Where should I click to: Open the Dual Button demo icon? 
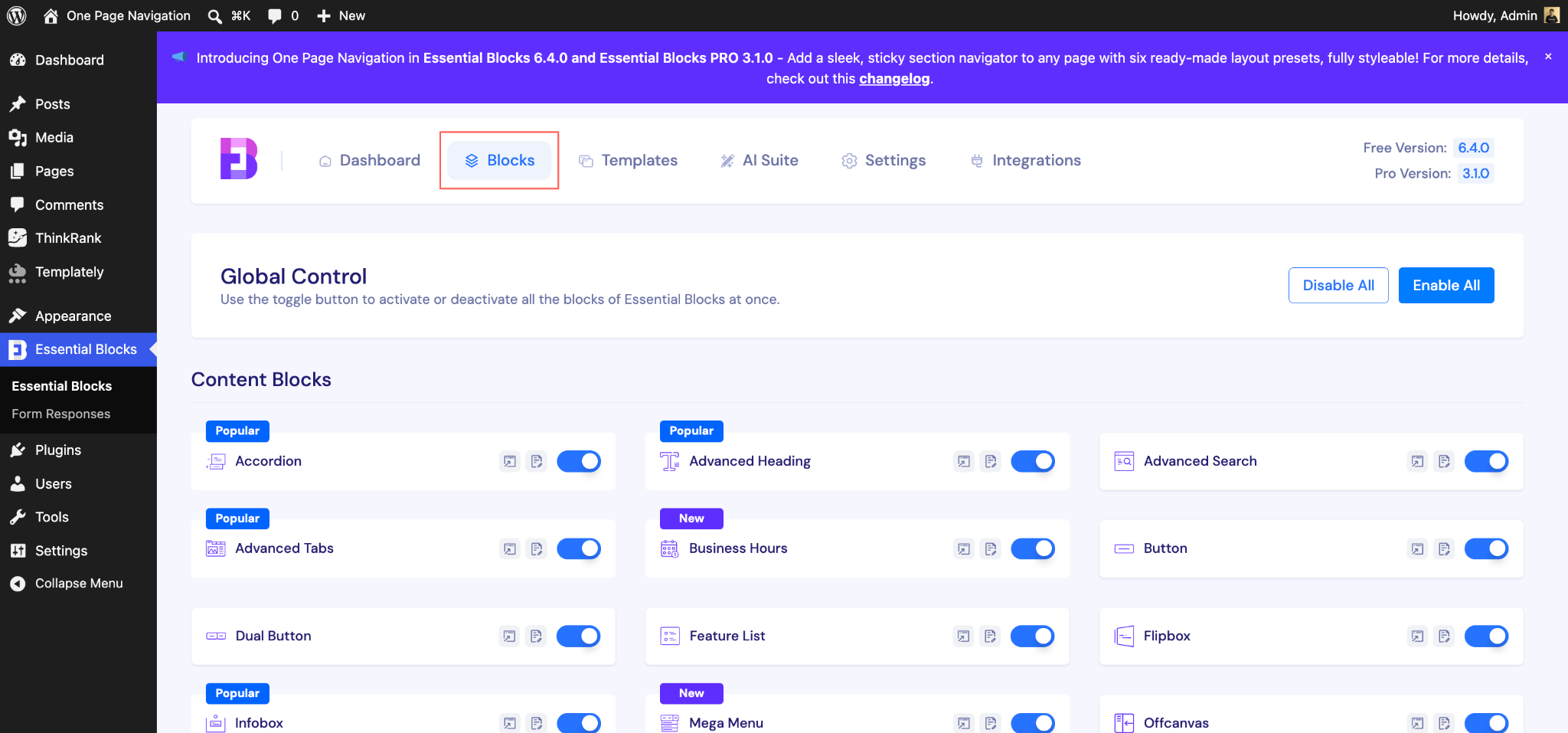pyautogui.click(x=510, y=636)
